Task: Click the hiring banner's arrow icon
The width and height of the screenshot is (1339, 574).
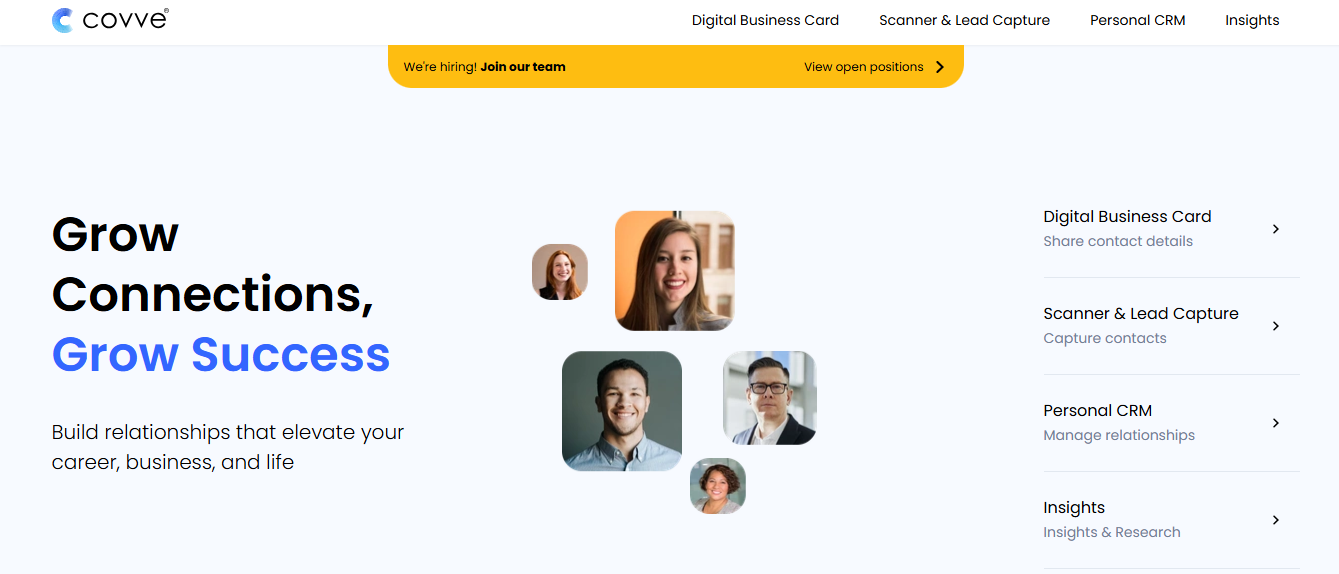Action: click(939, 67)
